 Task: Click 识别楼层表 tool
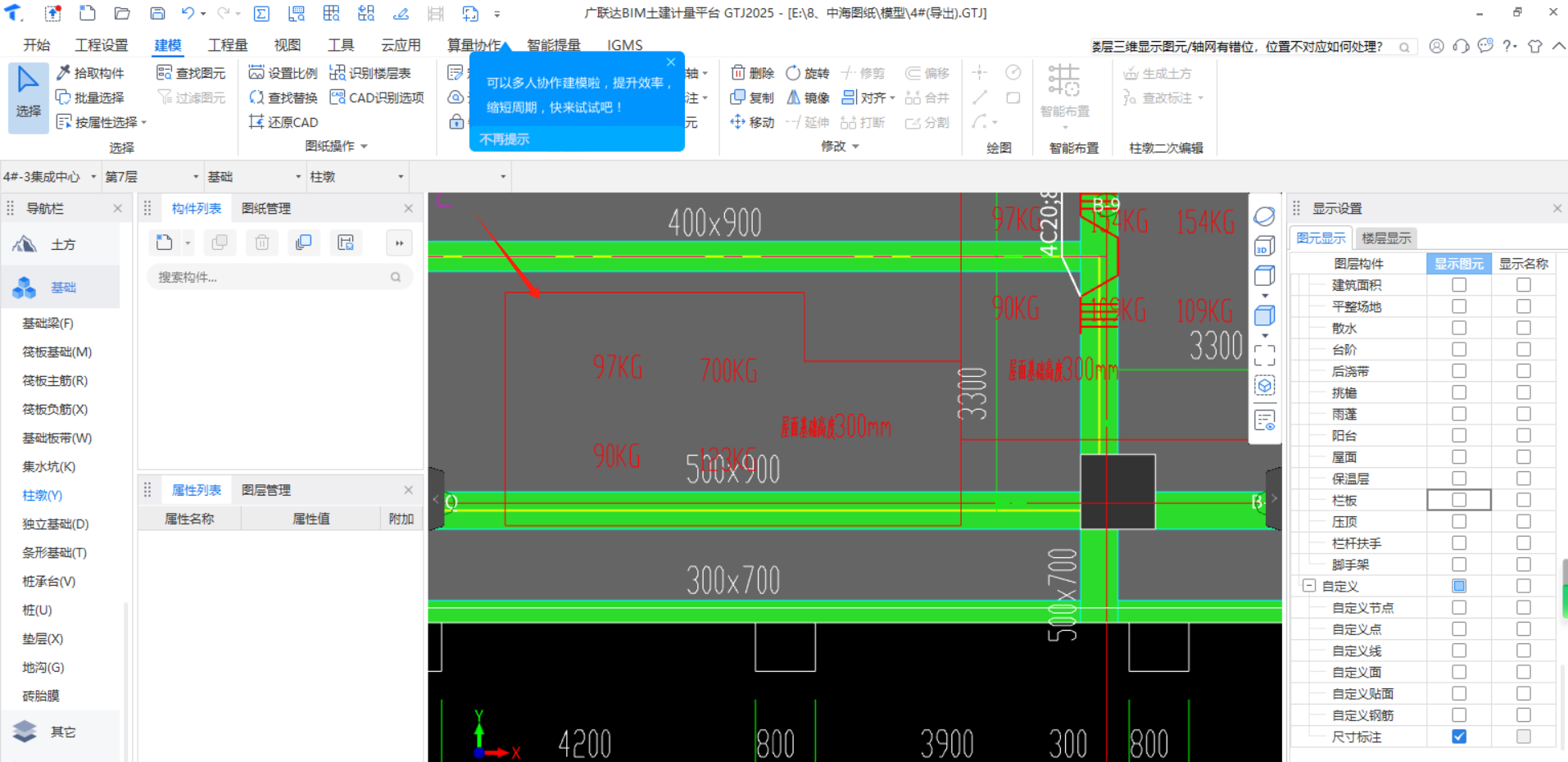click(370, 73)
